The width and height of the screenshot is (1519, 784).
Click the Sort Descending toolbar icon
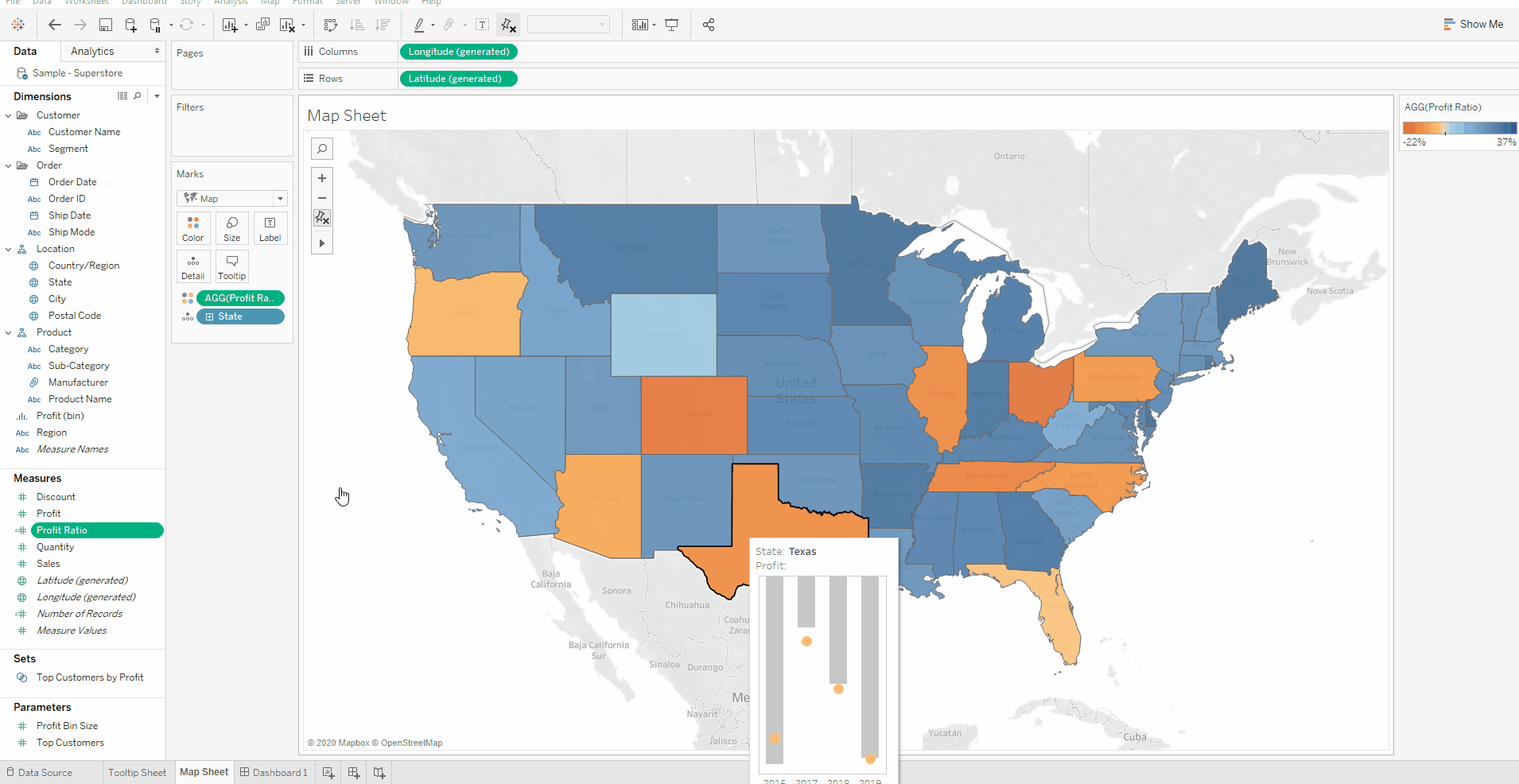coord(383,25)
